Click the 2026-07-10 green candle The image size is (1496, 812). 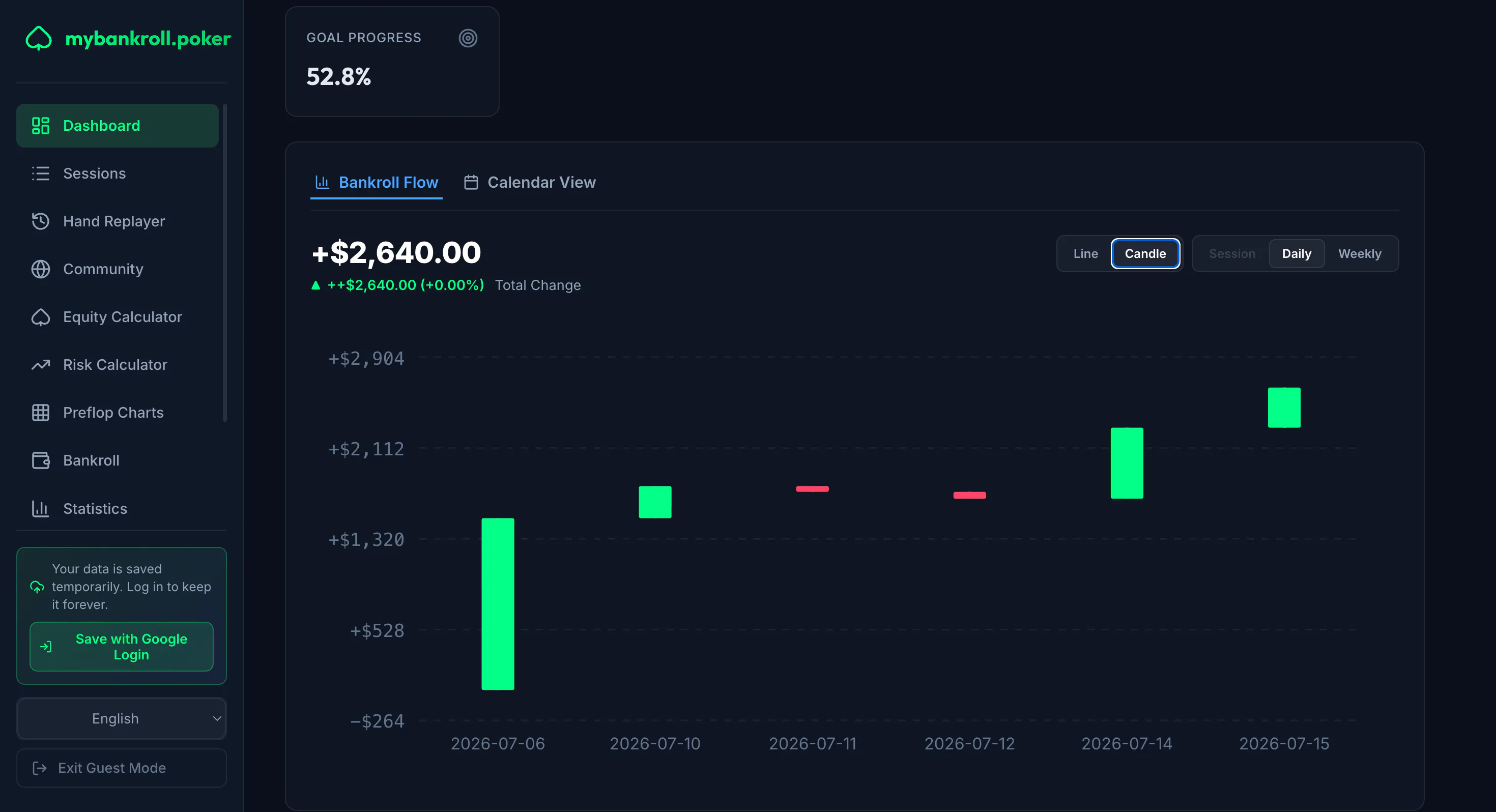(x=655, y=502)
